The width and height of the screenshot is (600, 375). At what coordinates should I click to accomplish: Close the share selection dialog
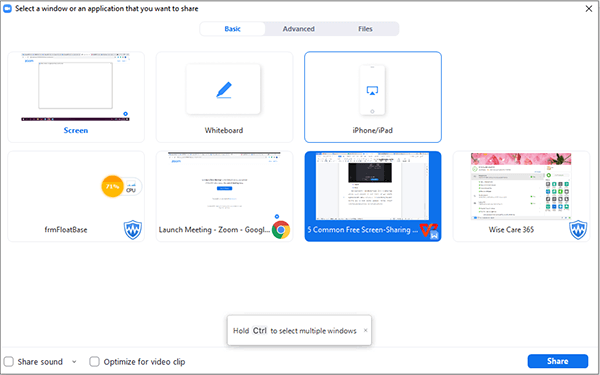(589, 8)
